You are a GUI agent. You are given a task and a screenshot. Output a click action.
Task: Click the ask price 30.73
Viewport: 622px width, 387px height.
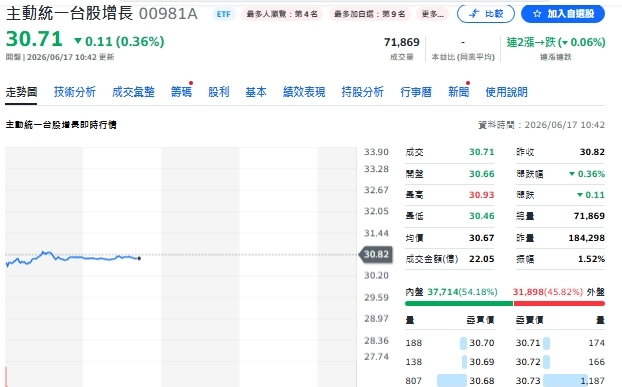pos(528,381)
